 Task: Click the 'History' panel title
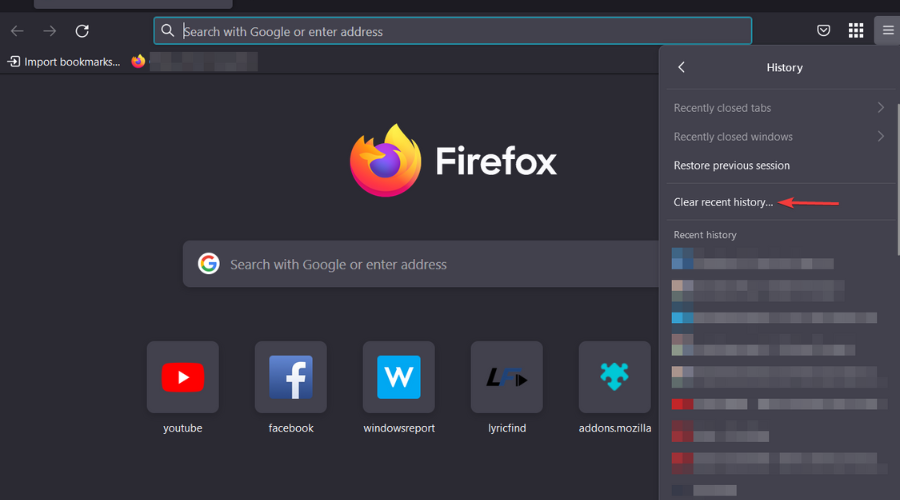coord(785,67)
